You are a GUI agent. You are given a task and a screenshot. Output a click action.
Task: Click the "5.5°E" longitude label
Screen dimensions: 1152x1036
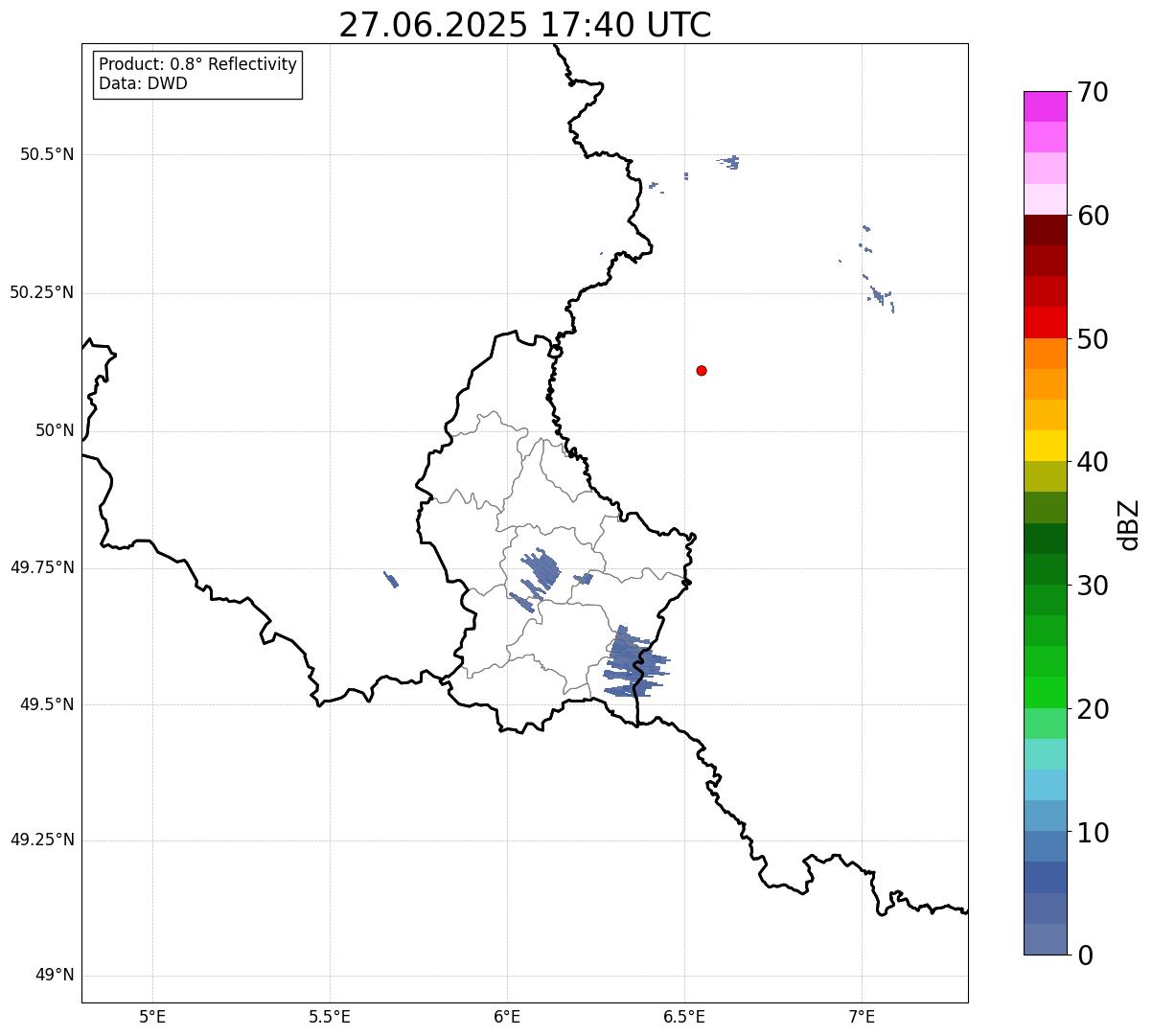(x=330, y=1017)
